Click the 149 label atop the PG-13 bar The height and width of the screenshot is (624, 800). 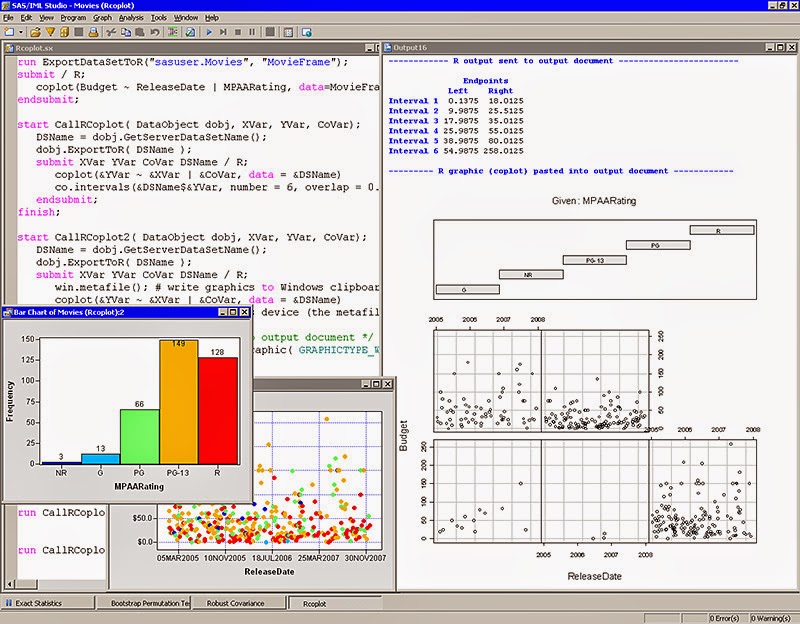[x=179, y=344]
